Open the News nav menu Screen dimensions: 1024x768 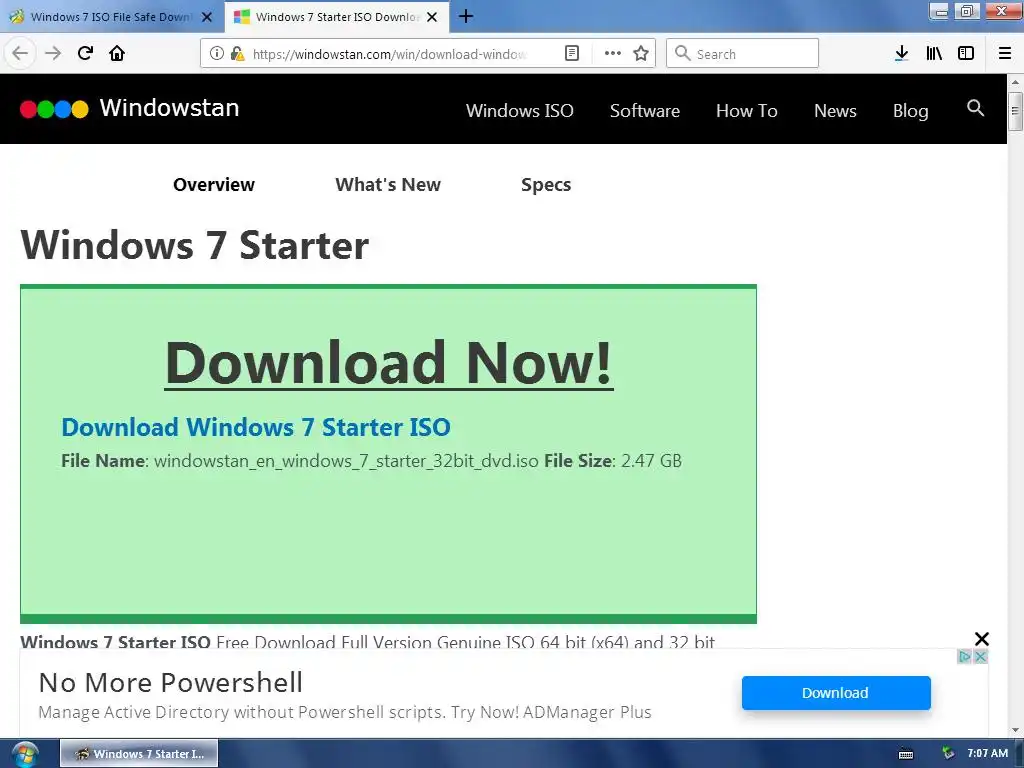click(x=835, y=111)
